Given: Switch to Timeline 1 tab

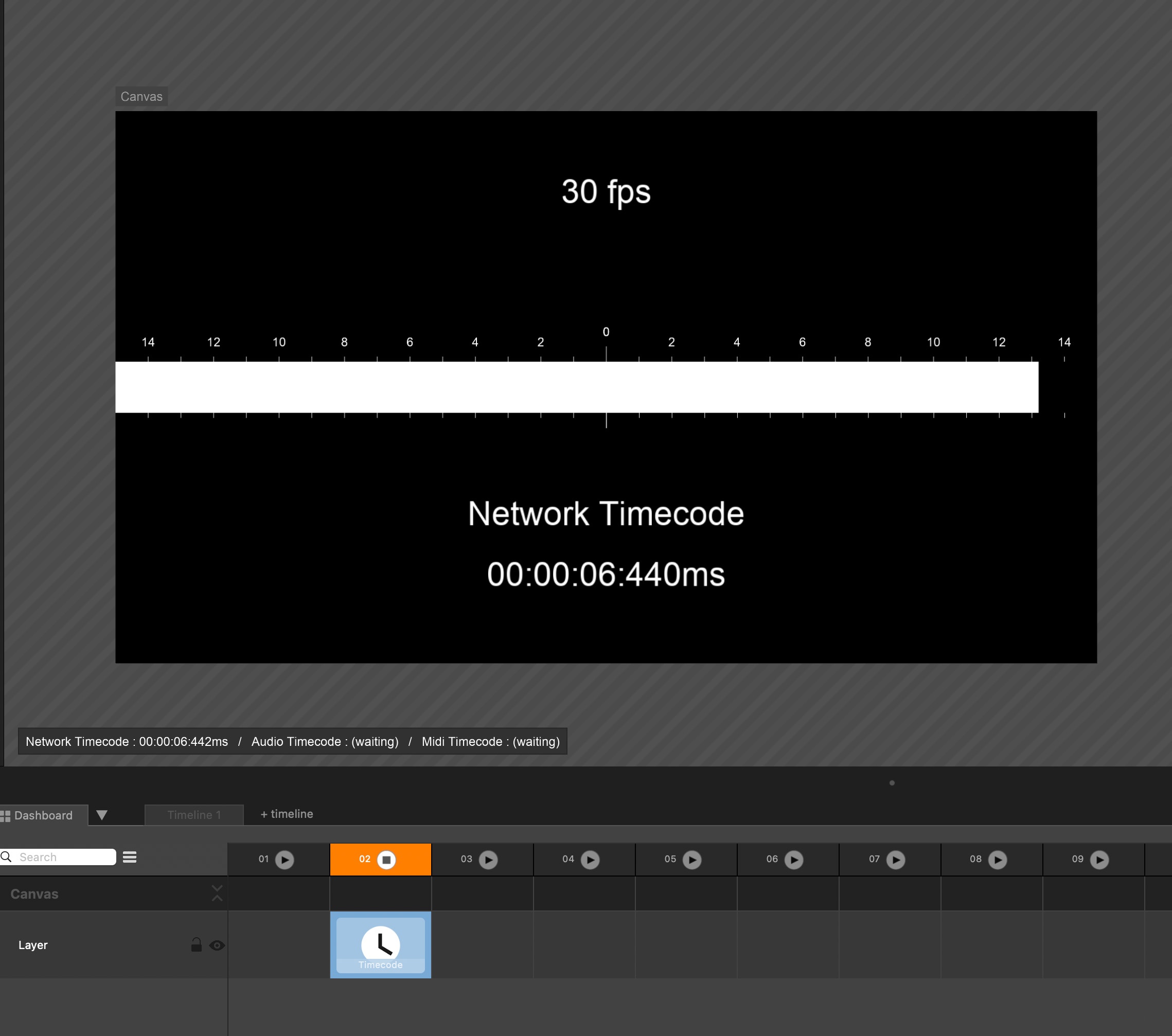Looking at the screenshot, I should click(194, 815).
